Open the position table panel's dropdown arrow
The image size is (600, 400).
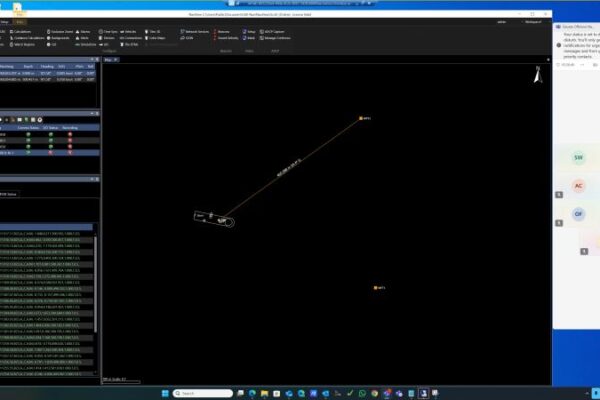pos(92,61)
